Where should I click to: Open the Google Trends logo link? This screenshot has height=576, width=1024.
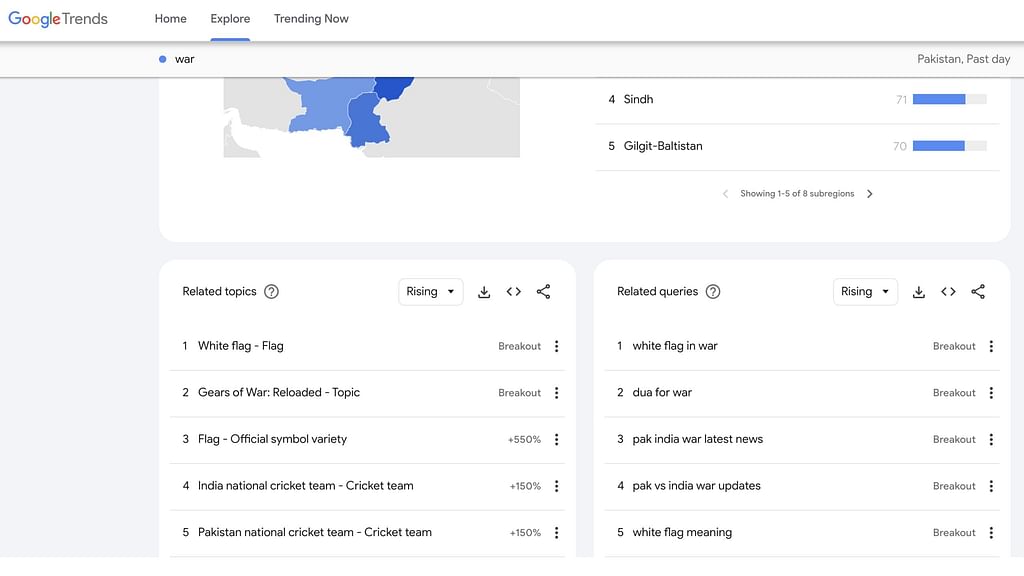[x=58, y=19]
